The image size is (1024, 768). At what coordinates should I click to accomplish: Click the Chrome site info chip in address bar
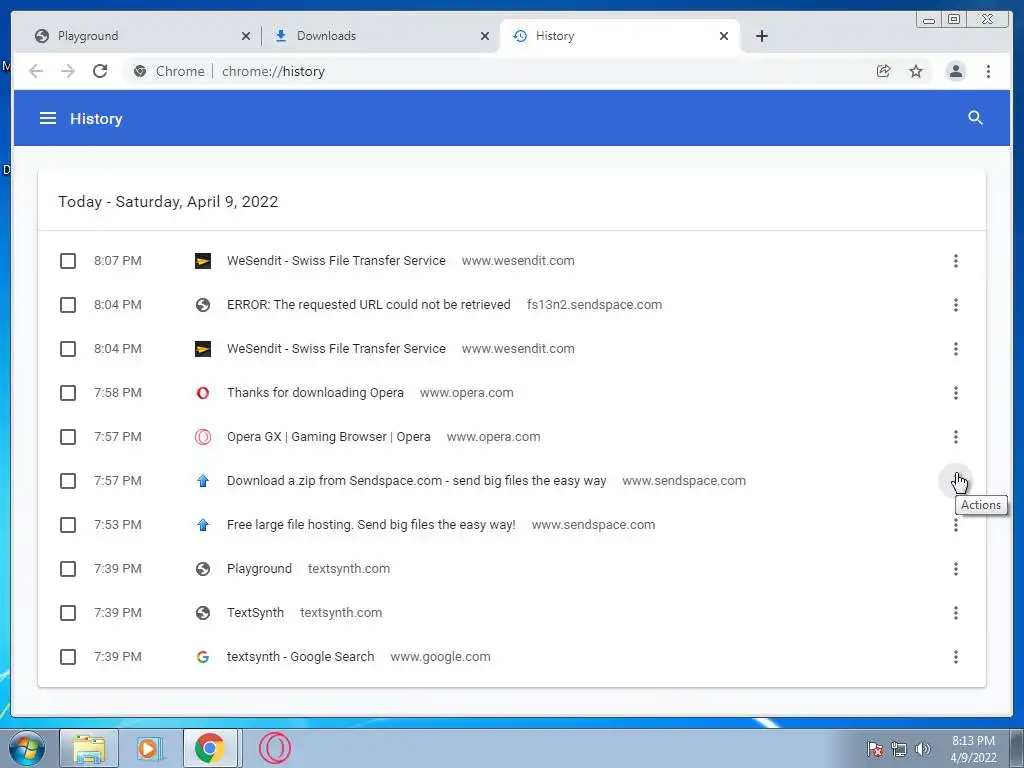point(169,71)
